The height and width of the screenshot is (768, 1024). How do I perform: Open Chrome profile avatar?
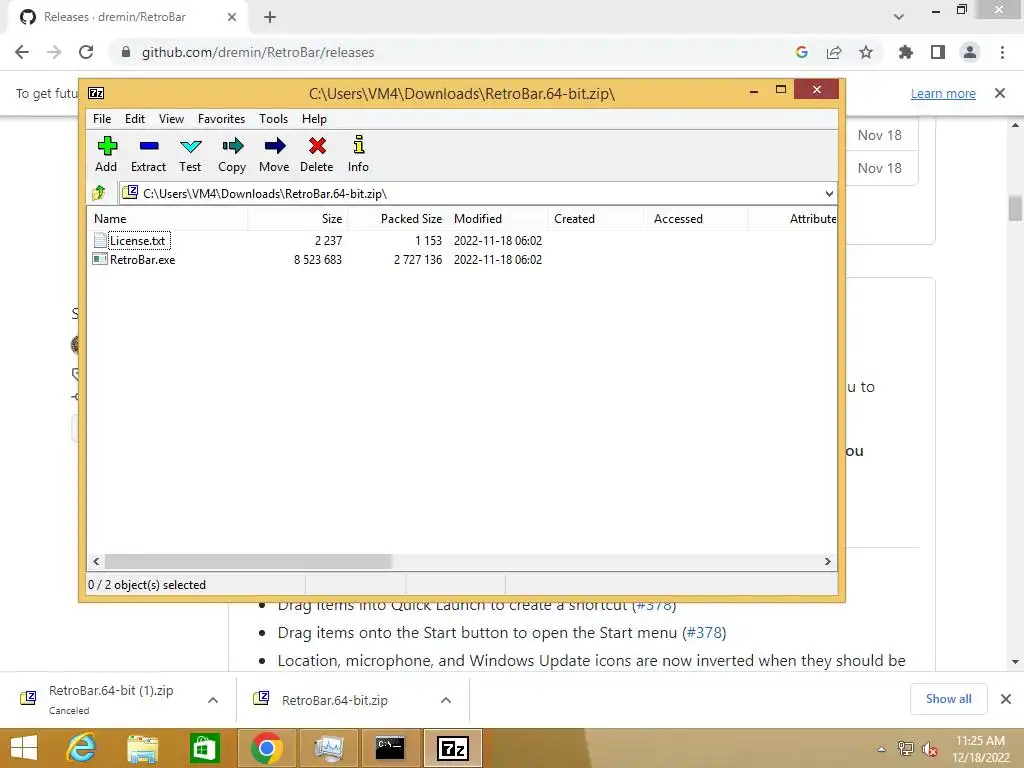click(x=970, y=52)
